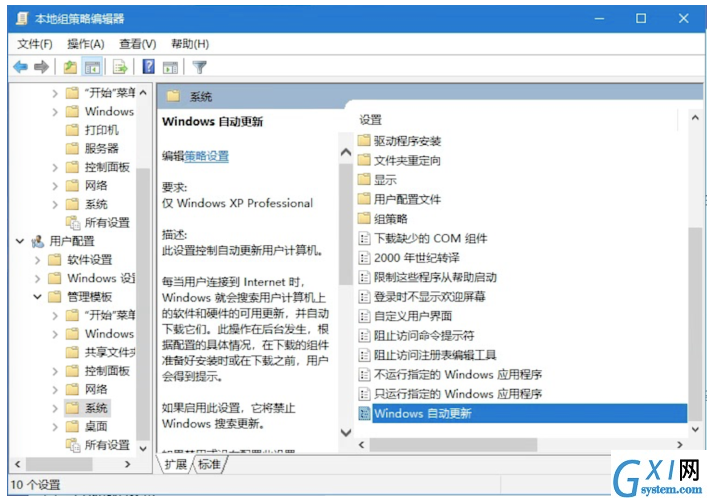Click the Export list toolbar icon

pyautogui.click(x=120, y=67)
